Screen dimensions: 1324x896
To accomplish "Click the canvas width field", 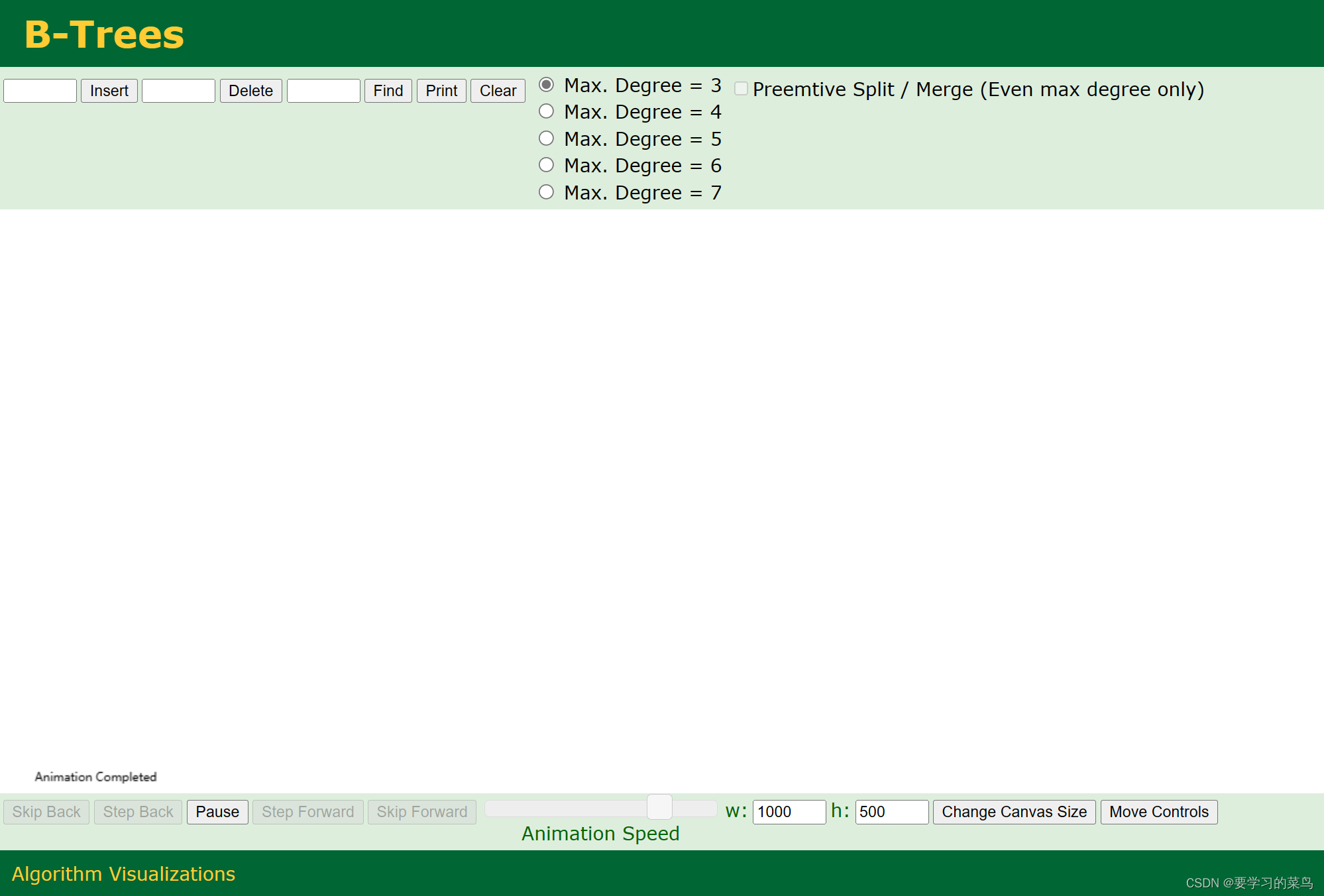I will (789, 812).
